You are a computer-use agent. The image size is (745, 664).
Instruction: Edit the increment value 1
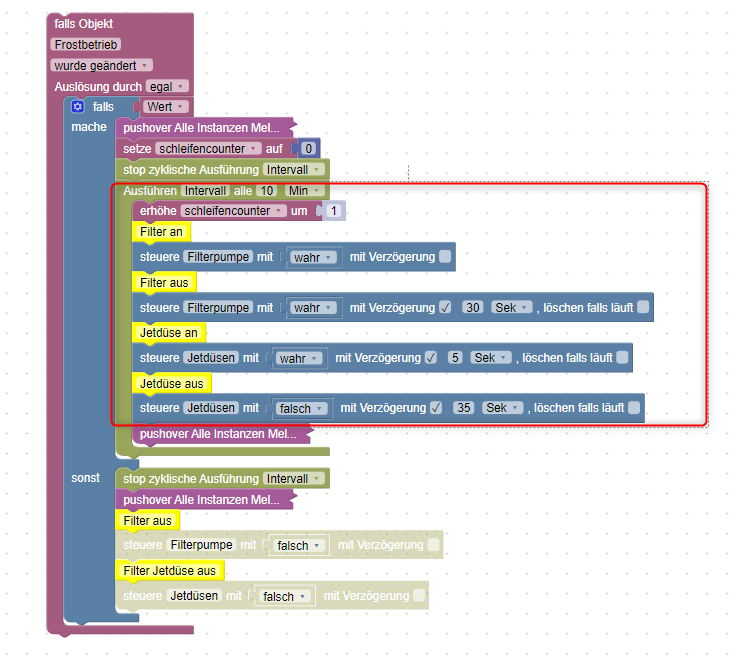coord(334,211)
